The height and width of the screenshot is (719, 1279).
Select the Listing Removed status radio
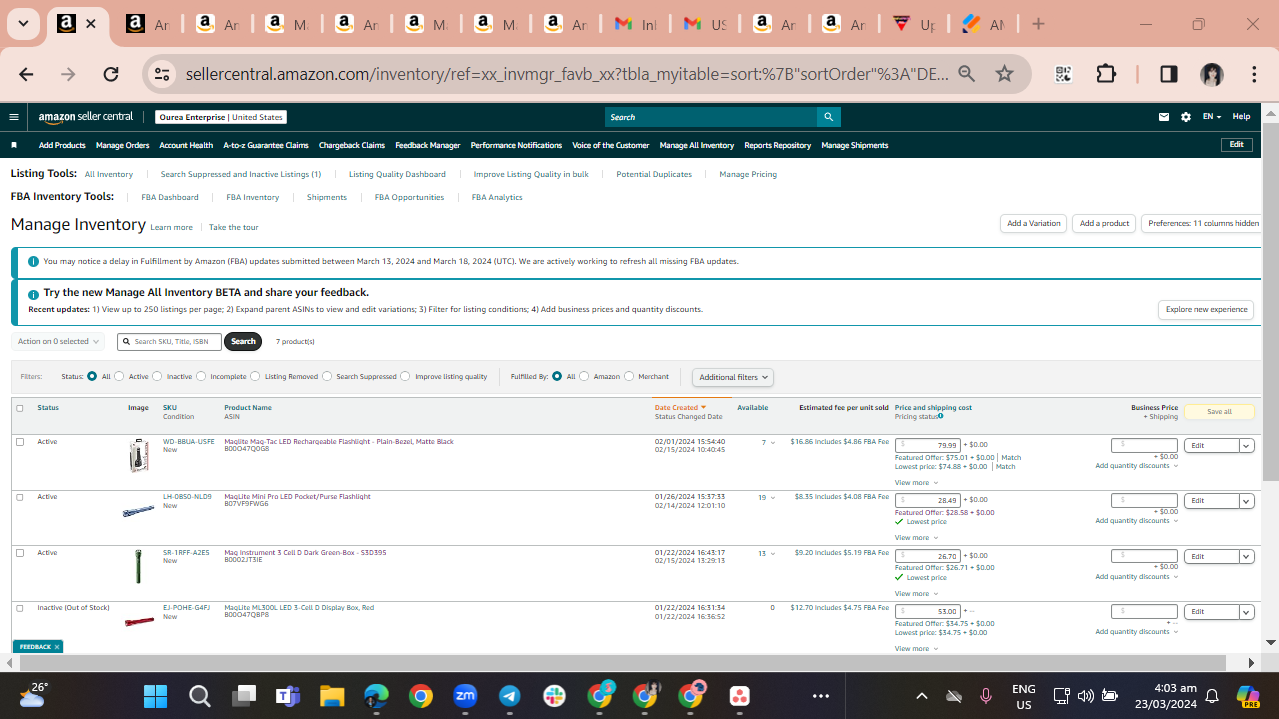[x=255, y=377]
